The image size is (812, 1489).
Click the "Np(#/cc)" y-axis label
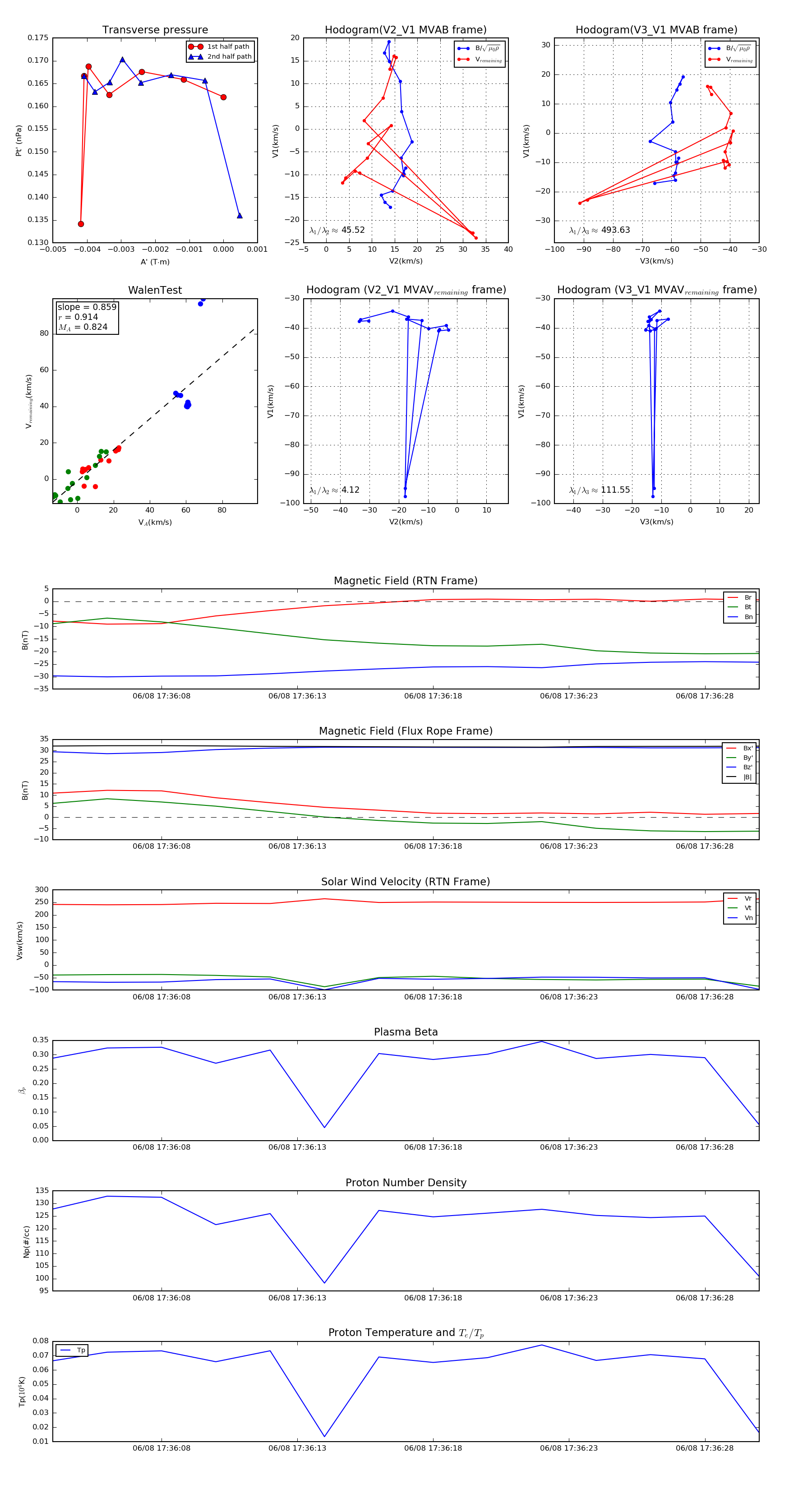click(x=26, y=1242)
